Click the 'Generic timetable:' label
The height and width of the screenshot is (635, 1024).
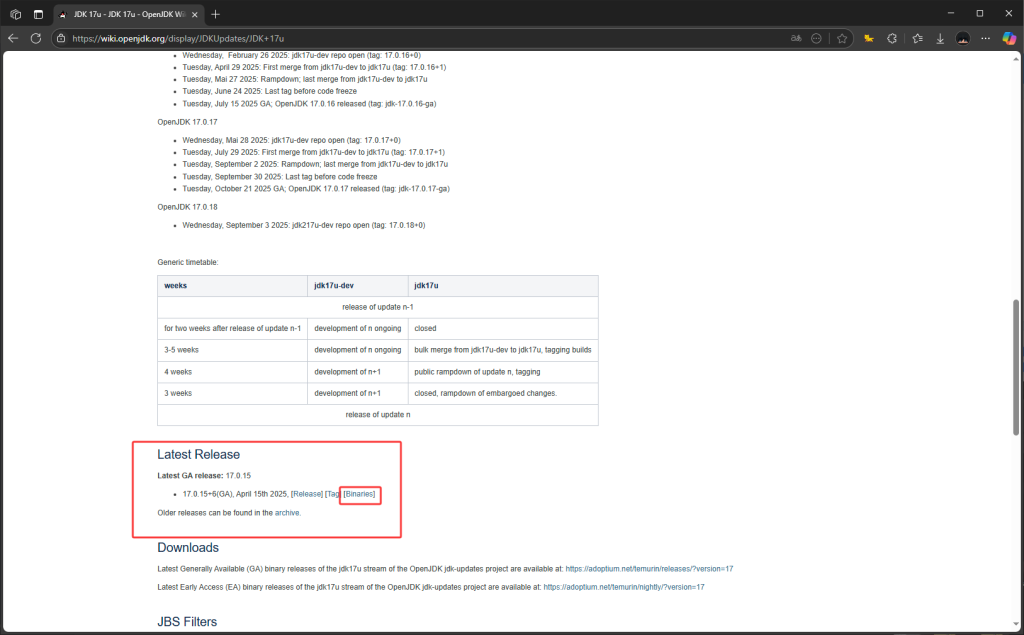coord(187,263)
